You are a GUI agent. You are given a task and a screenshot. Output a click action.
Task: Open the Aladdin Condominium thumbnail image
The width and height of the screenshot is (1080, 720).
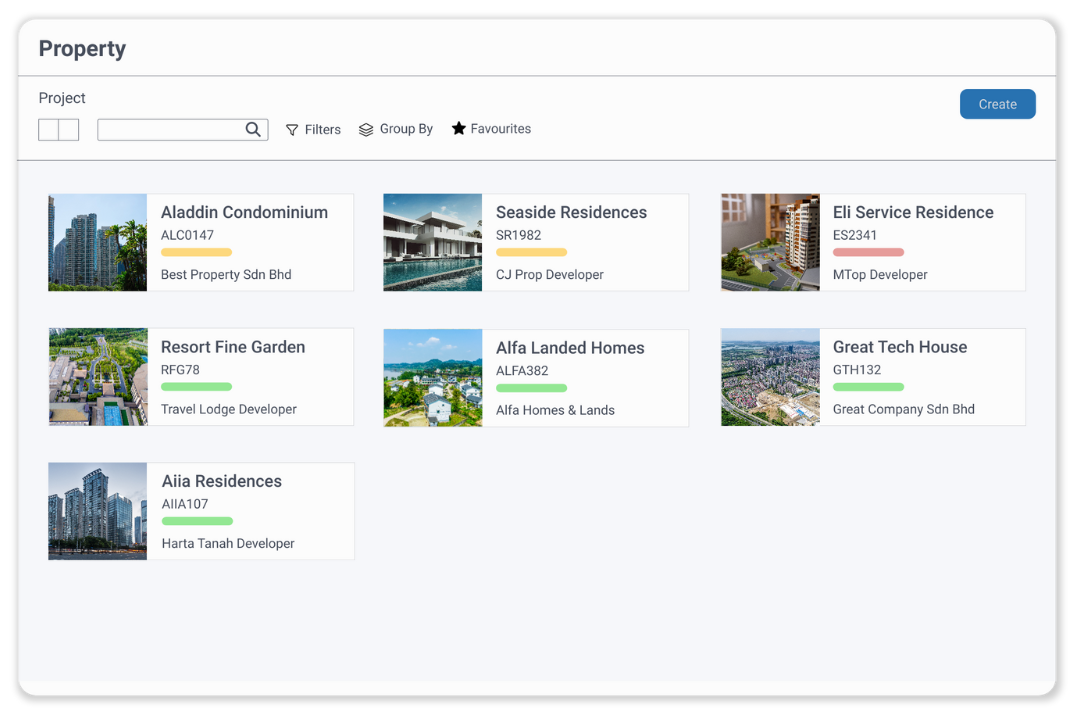click(98, 243)
